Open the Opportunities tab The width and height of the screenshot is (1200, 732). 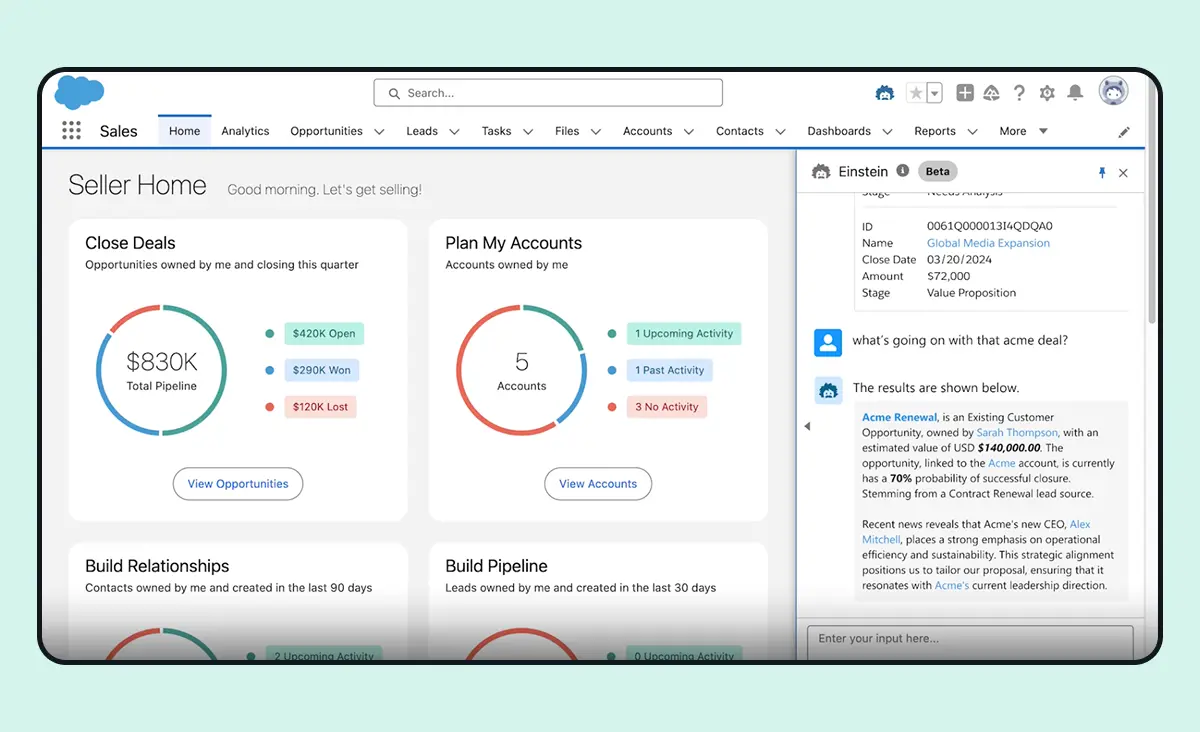[326, 131]
